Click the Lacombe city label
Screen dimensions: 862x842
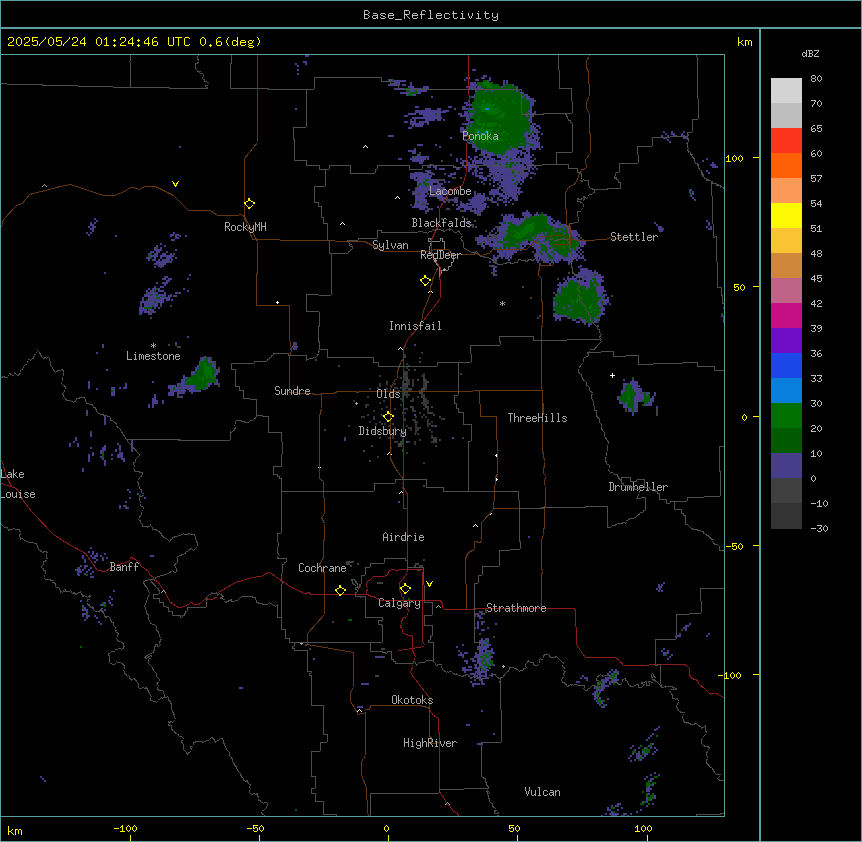click(x=450, y=191)
